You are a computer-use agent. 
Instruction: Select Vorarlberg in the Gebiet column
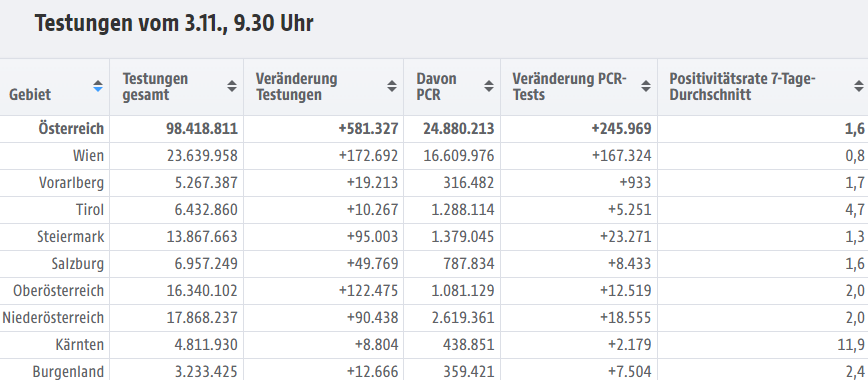(71, 183)
